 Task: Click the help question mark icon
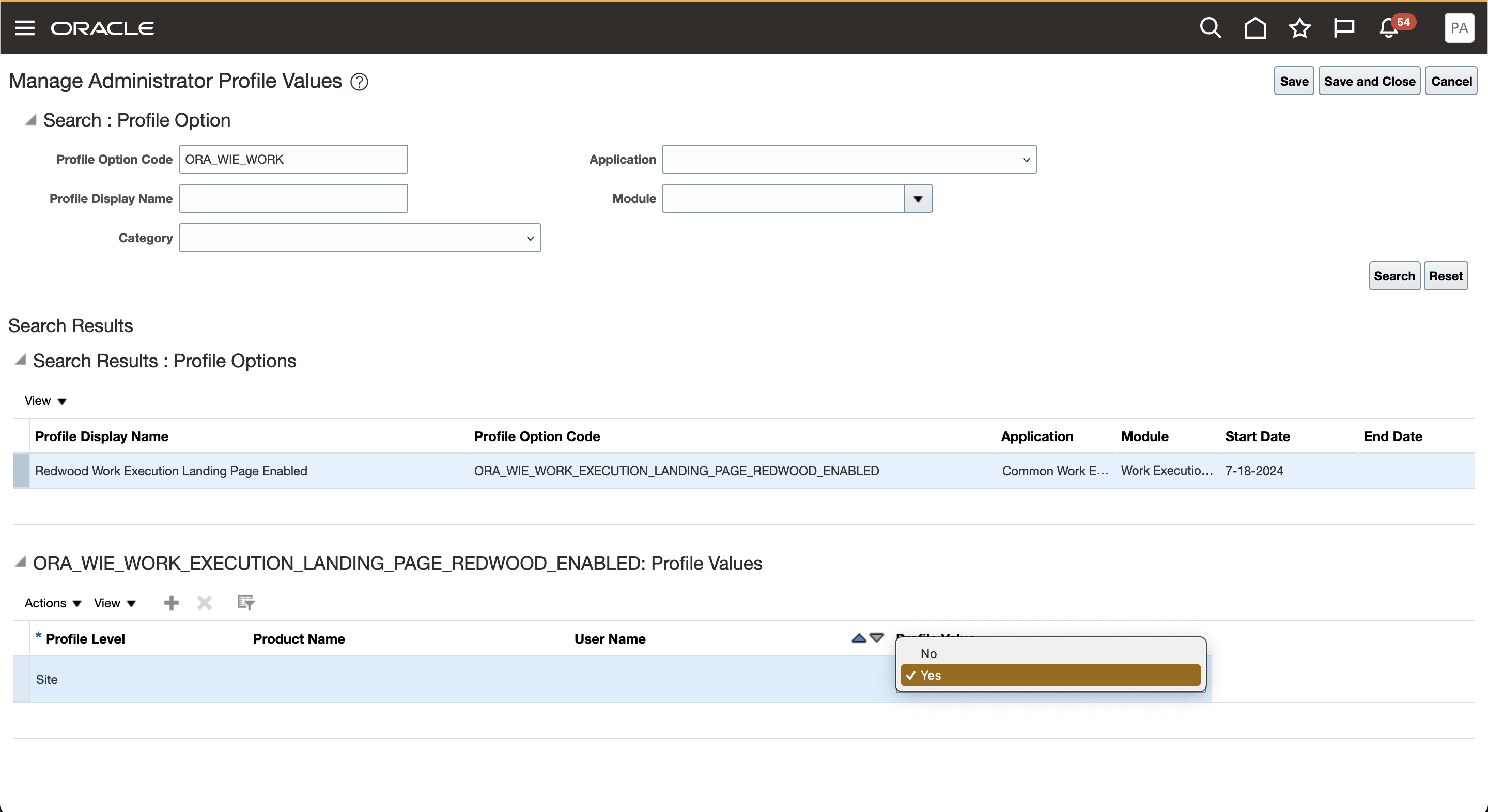pyautogui.click(x=359, y=82)
